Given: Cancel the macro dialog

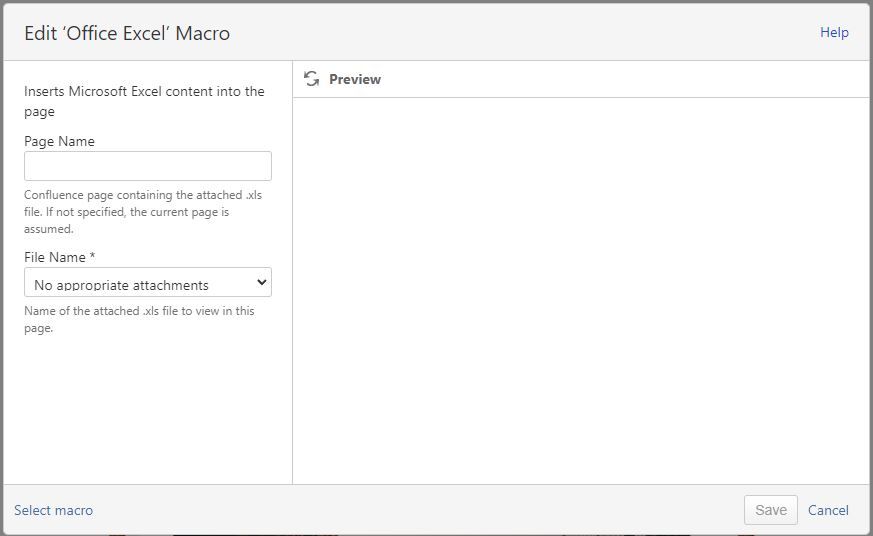Looking at the screenshot, I should 828,510.
